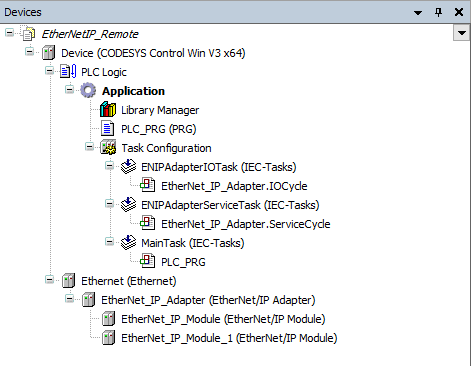Click the Application gear icon

[x=88, y=91]
